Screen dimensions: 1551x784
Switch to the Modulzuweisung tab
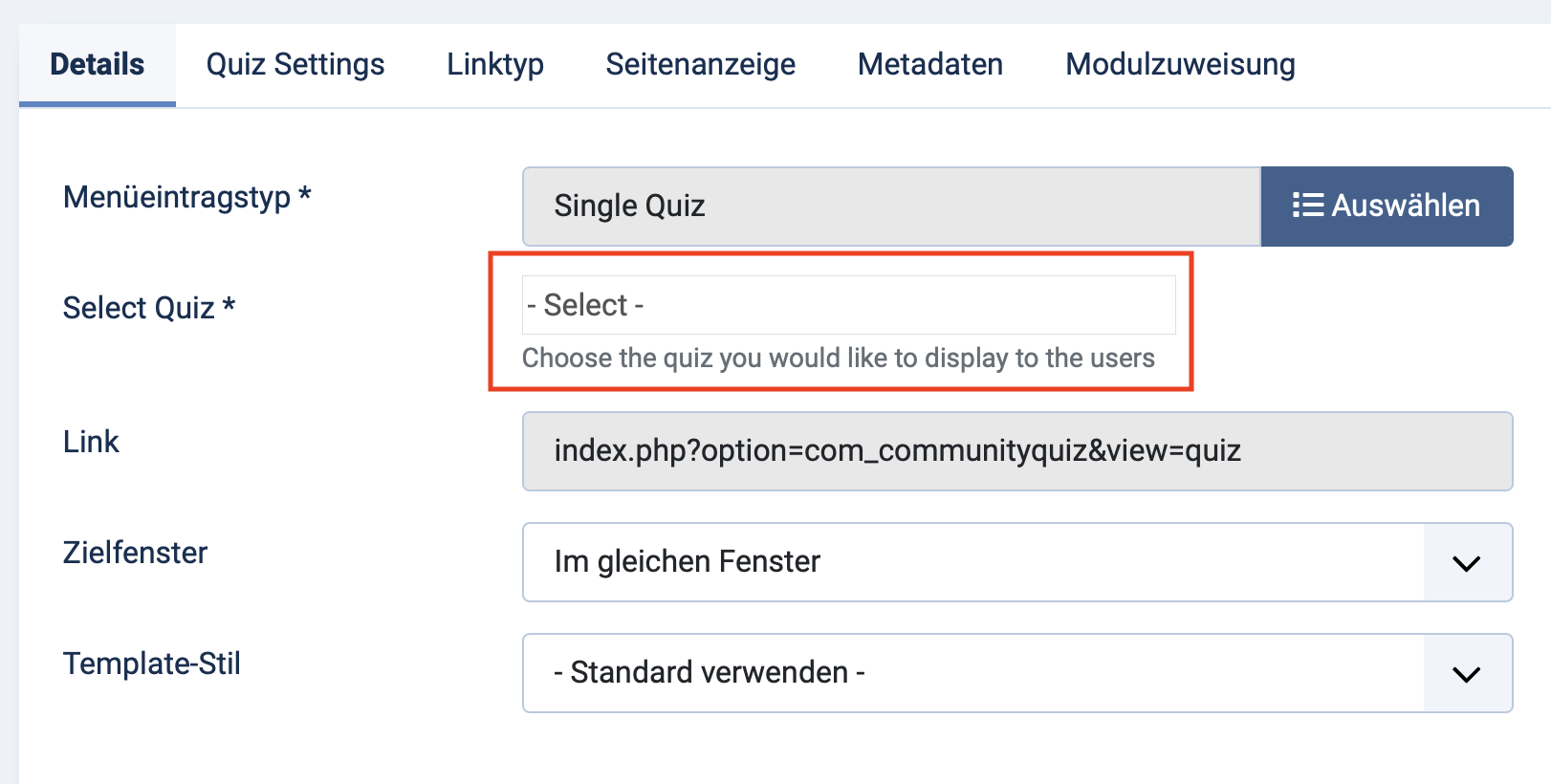[x=1180, y=65]
